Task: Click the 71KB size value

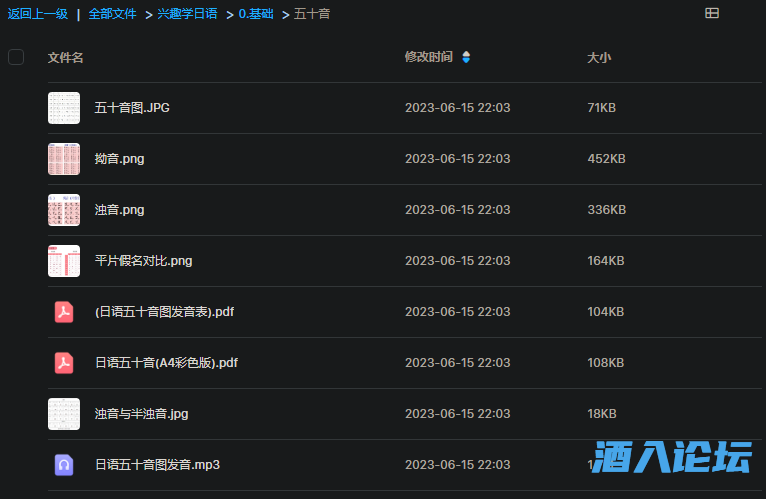Action: click(x=601, y=108)
